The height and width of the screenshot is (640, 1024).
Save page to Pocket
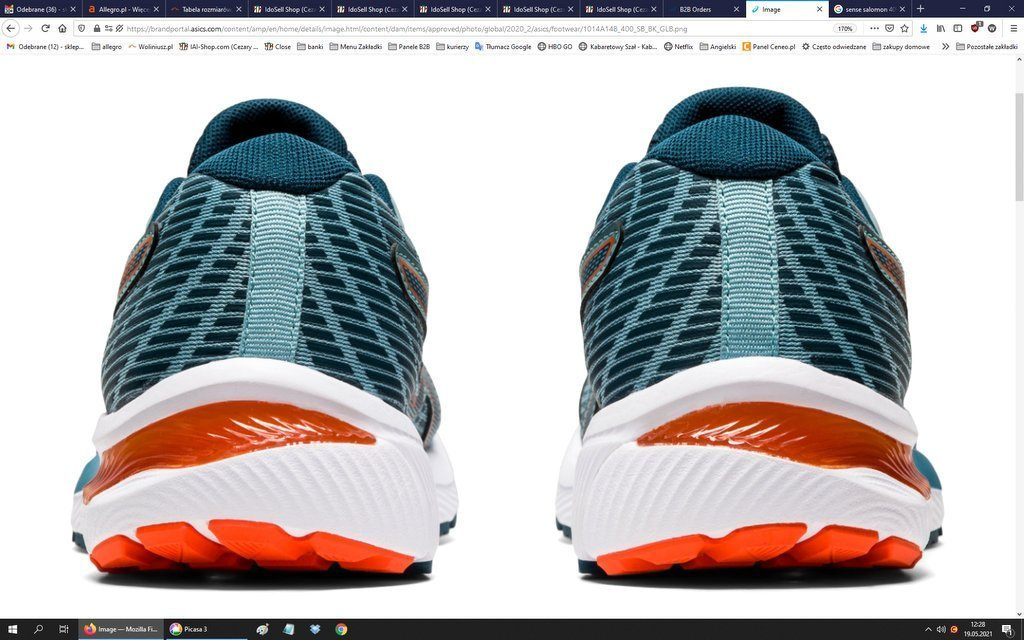click(889, 28)
